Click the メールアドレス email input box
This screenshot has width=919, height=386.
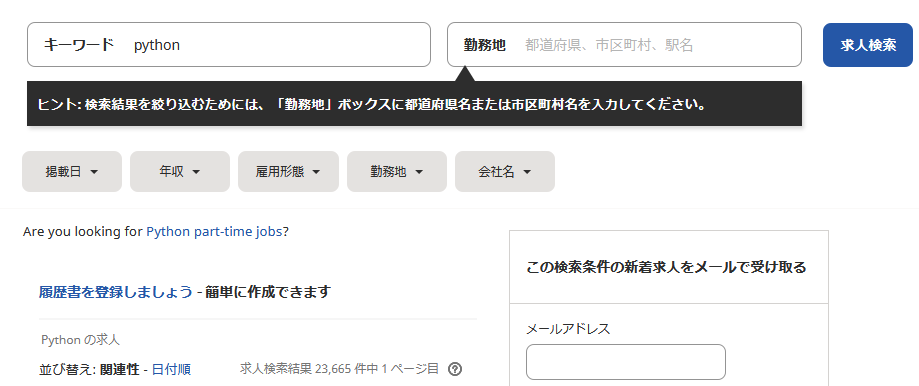click(625, 362)
